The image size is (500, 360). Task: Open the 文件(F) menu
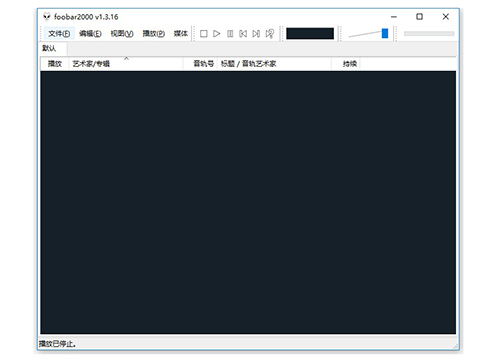tap(59, 34)
